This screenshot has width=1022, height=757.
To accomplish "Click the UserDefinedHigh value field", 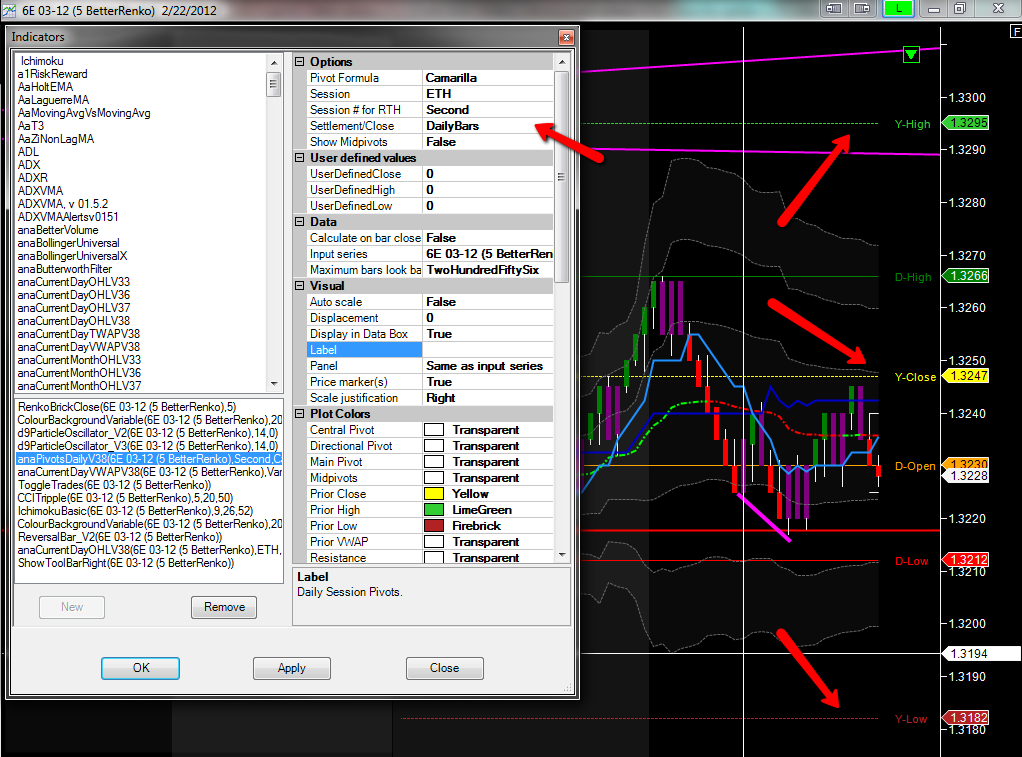I will 488,190.
